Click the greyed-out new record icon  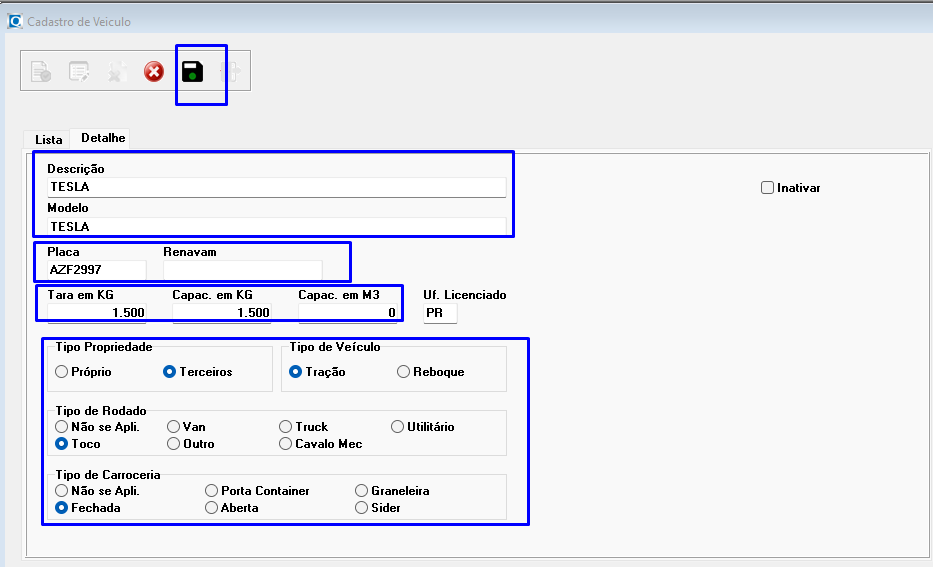click(41, 72)
